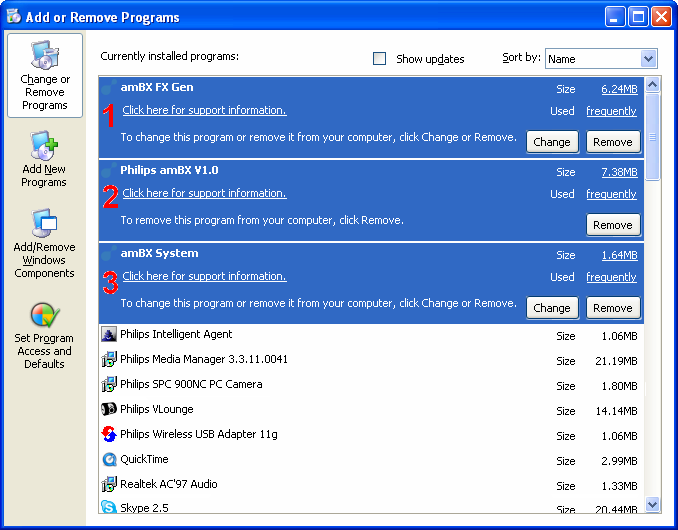Click frequently link for amBX System
This screenshot has width=678, height=530.
611,277
